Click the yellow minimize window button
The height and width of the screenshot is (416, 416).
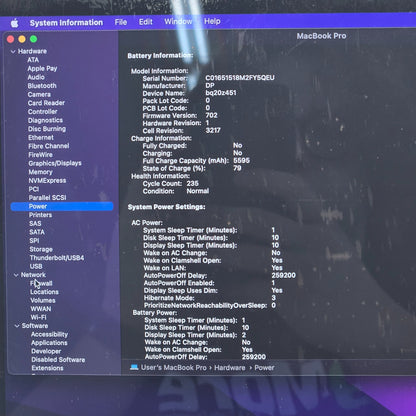coord(22,39)
